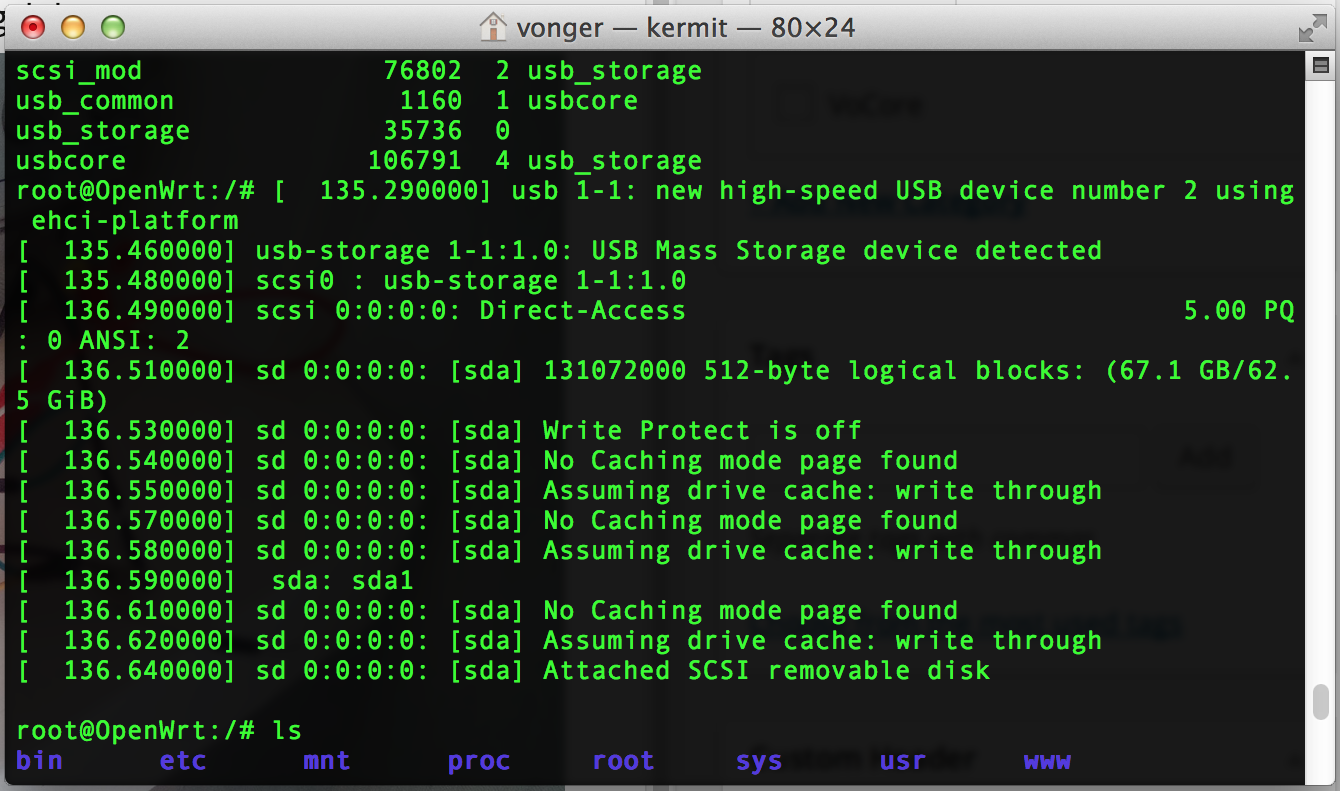Click the vertical scrollbar thumb
This screenshot has height=791, width=1340.
coord(1320,701)
